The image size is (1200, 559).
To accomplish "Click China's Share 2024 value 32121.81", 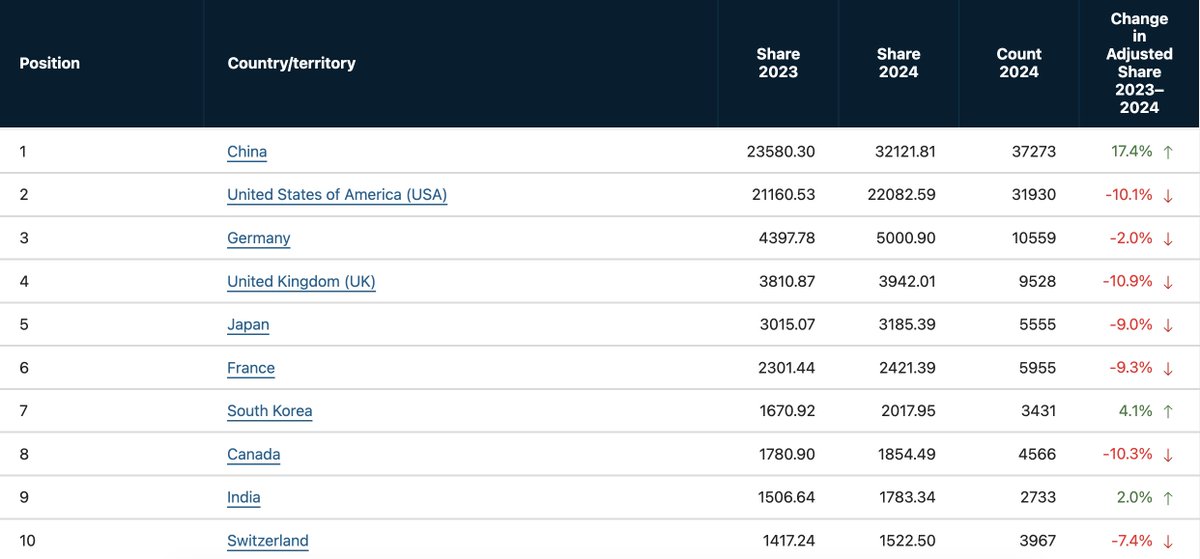I will tap(902, 152).
